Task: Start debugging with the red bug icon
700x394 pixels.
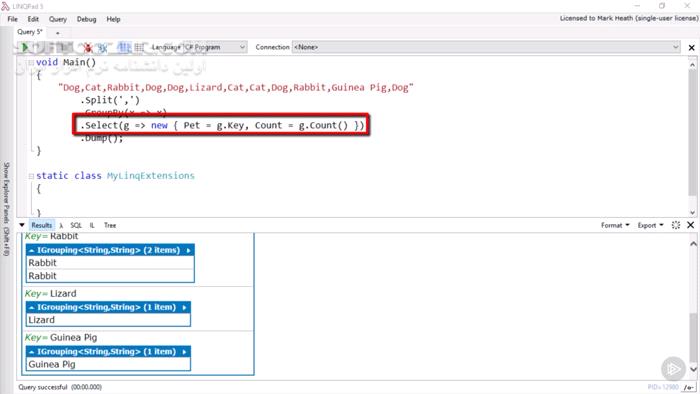Action: point(88,47)
